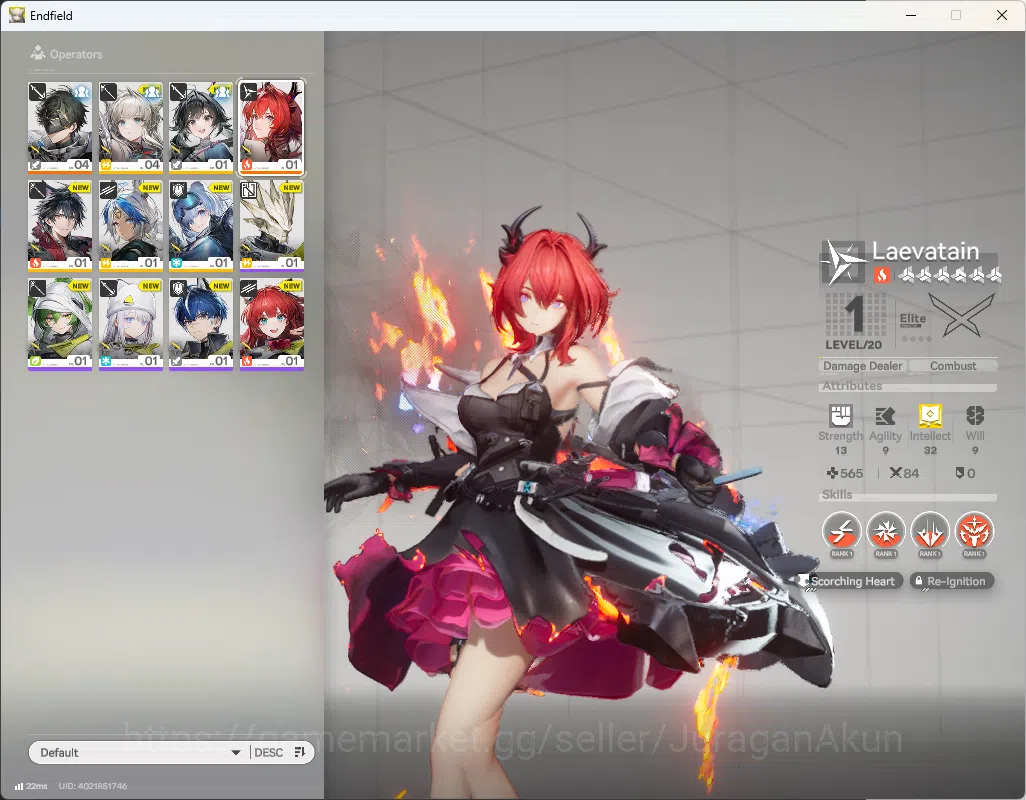Open the locked Re-Ignition talent
The image size is (1026, 800).
pos(952,581)
